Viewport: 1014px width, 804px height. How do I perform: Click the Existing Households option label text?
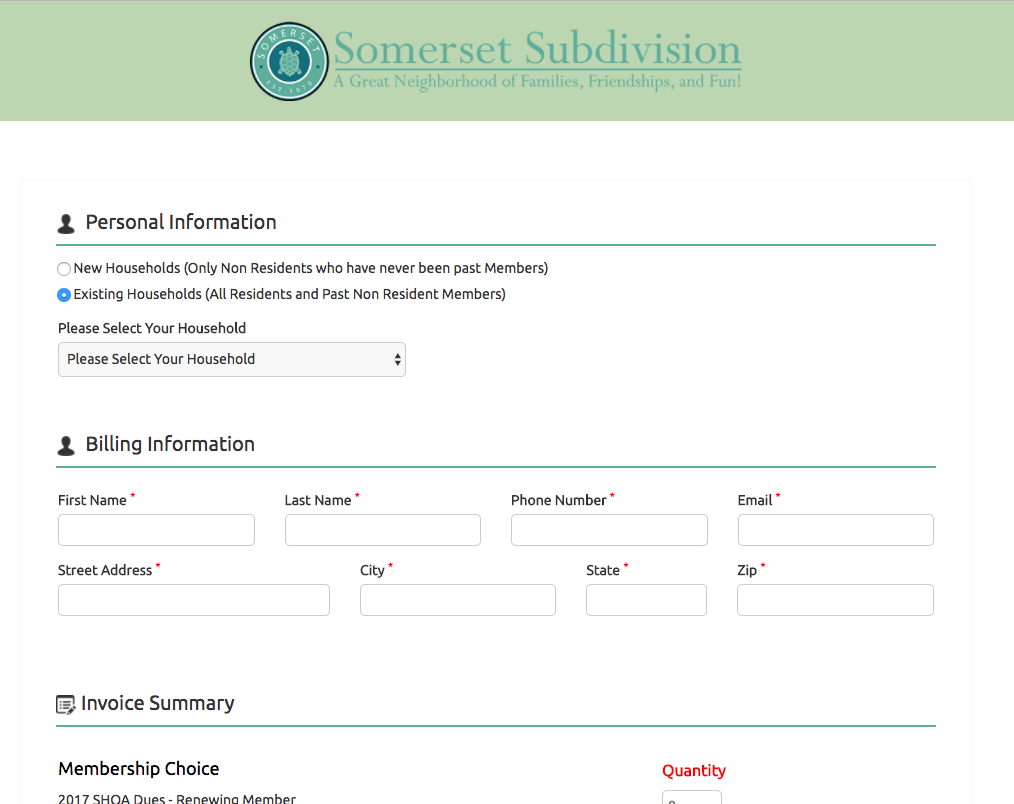click(x=290, y=294)
